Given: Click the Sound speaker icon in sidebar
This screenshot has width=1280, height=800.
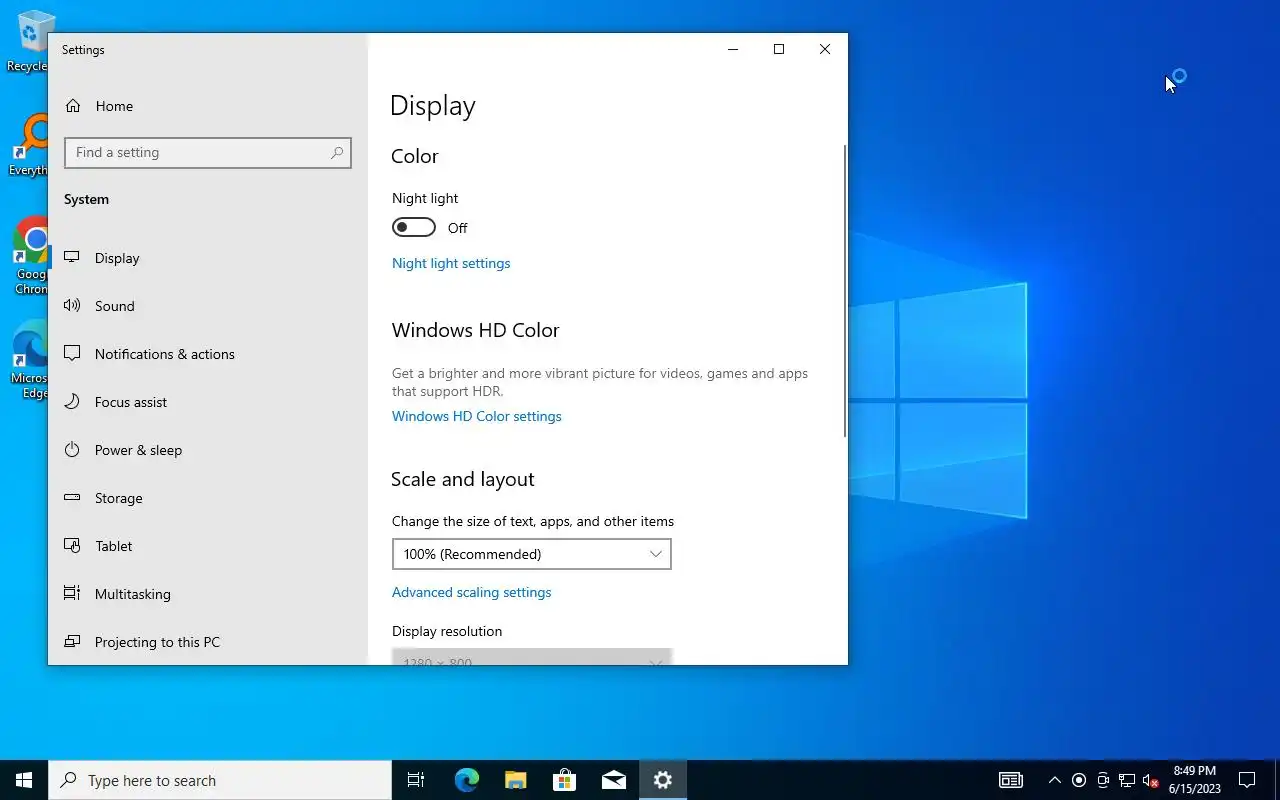Looking at the screenshot, I should click(72, 305).
